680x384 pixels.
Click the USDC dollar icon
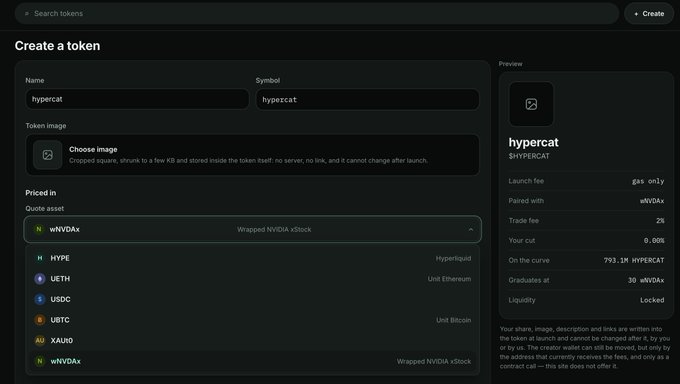(39, 299)
